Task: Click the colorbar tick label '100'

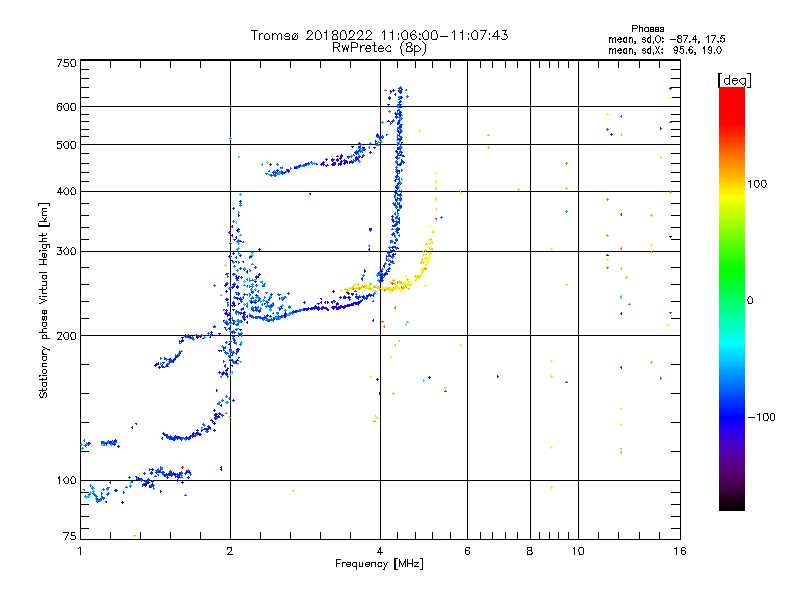Action: [x=757, y=184]
